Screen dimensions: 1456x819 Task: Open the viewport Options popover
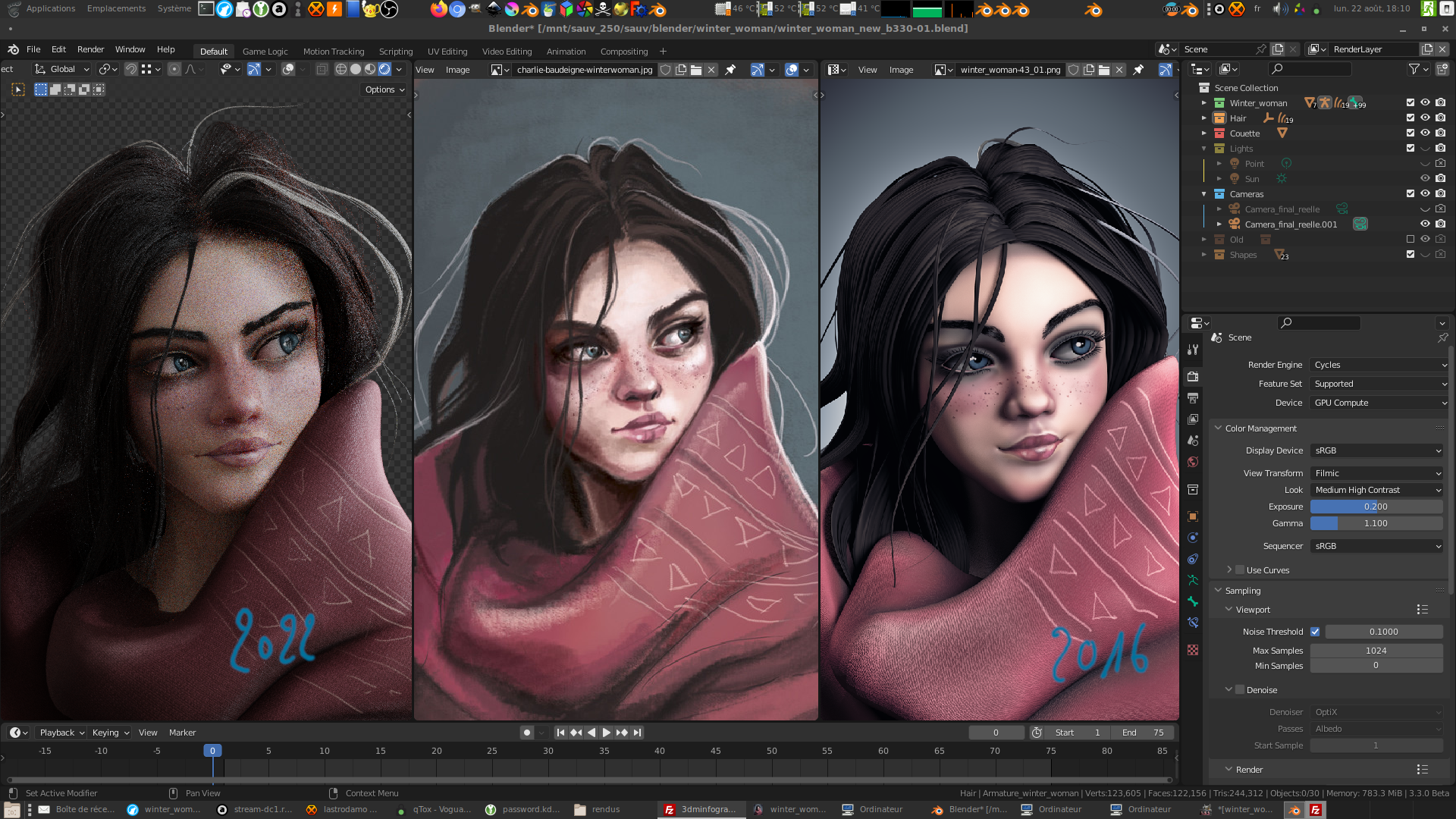384,89
